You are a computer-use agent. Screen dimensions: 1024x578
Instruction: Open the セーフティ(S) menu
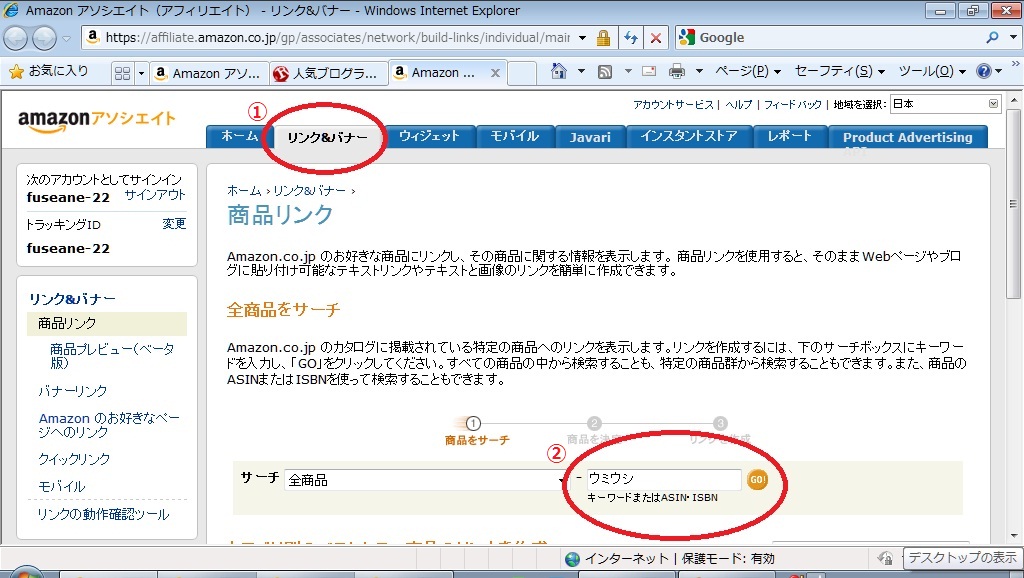(x=839, y=71)
